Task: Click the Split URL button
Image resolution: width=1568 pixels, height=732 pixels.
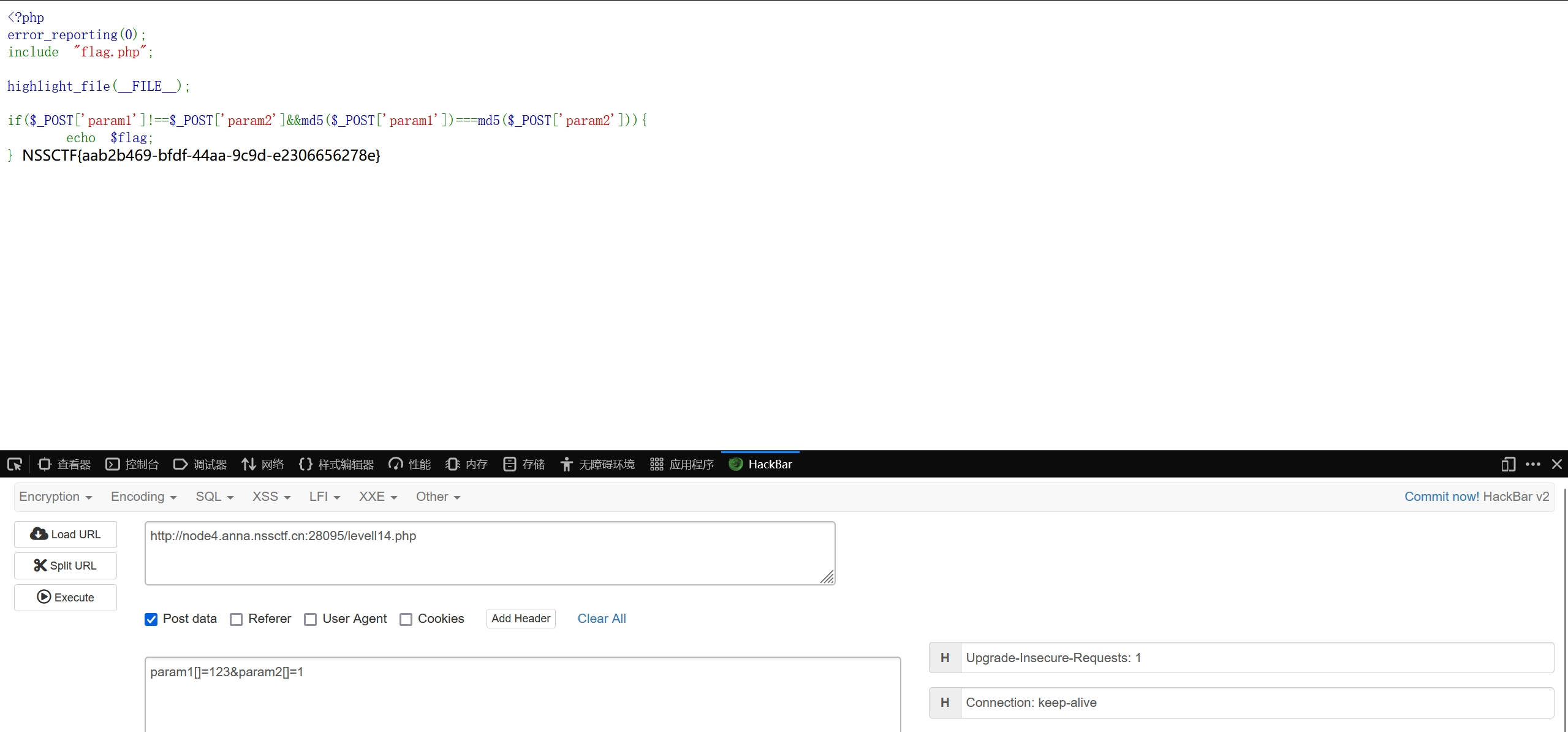Action: tap(66, 566)
